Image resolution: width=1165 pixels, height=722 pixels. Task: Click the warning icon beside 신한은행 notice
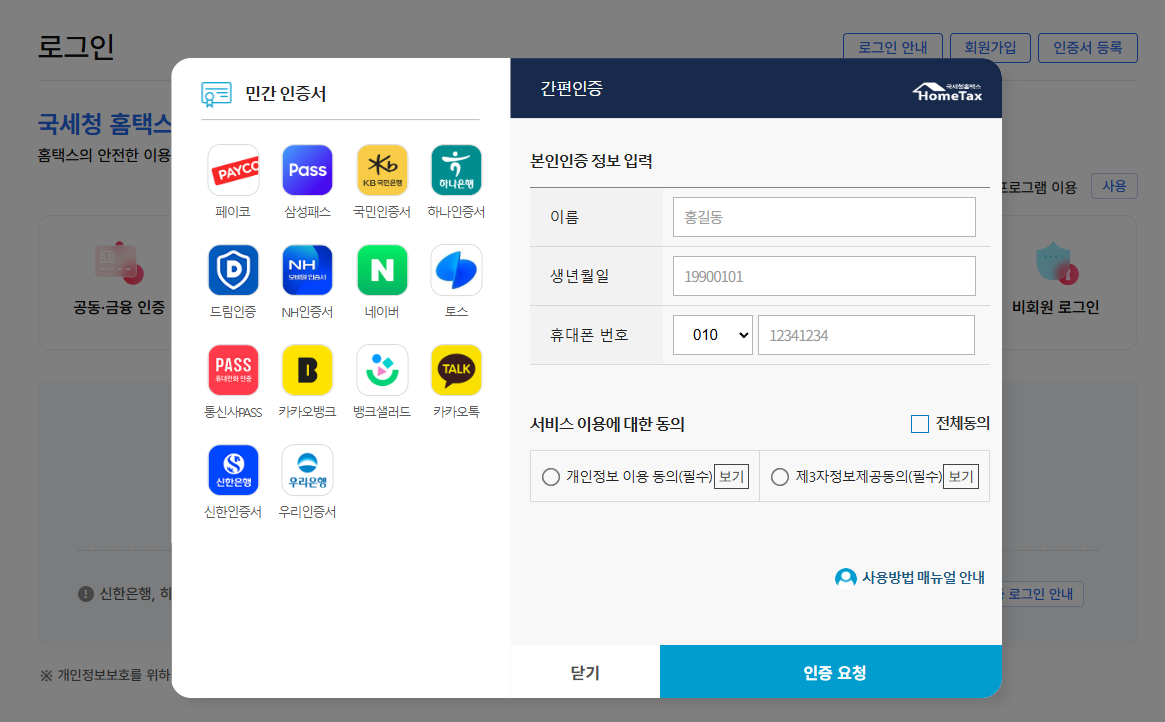(x=86, y=594)
